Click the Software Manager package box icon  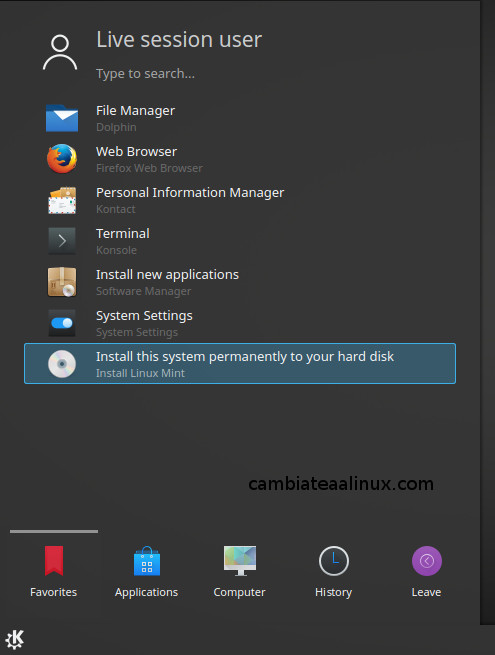(x=62, y=282)
